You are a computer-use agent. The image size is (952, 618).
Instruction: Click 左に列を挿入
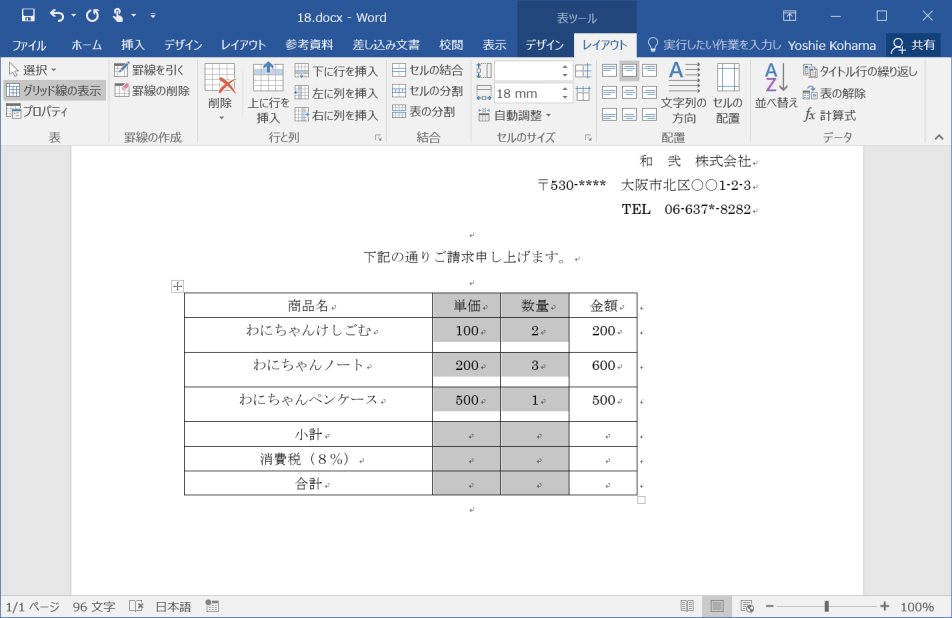click(x=336, y=93)
